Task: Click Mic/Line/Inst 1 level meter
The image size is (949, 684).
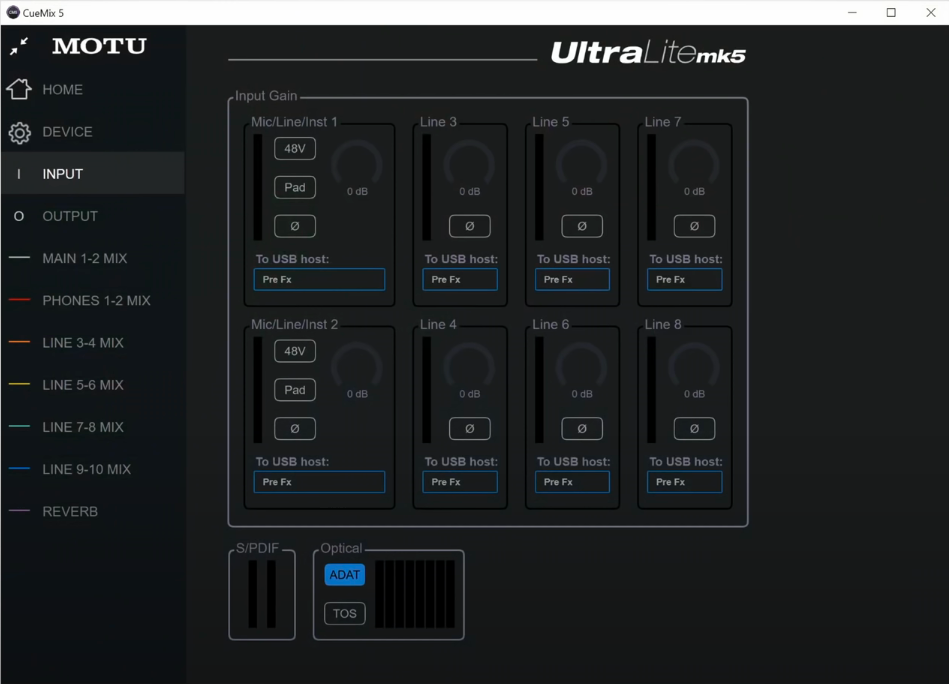Action: click(x=258, y=187)
